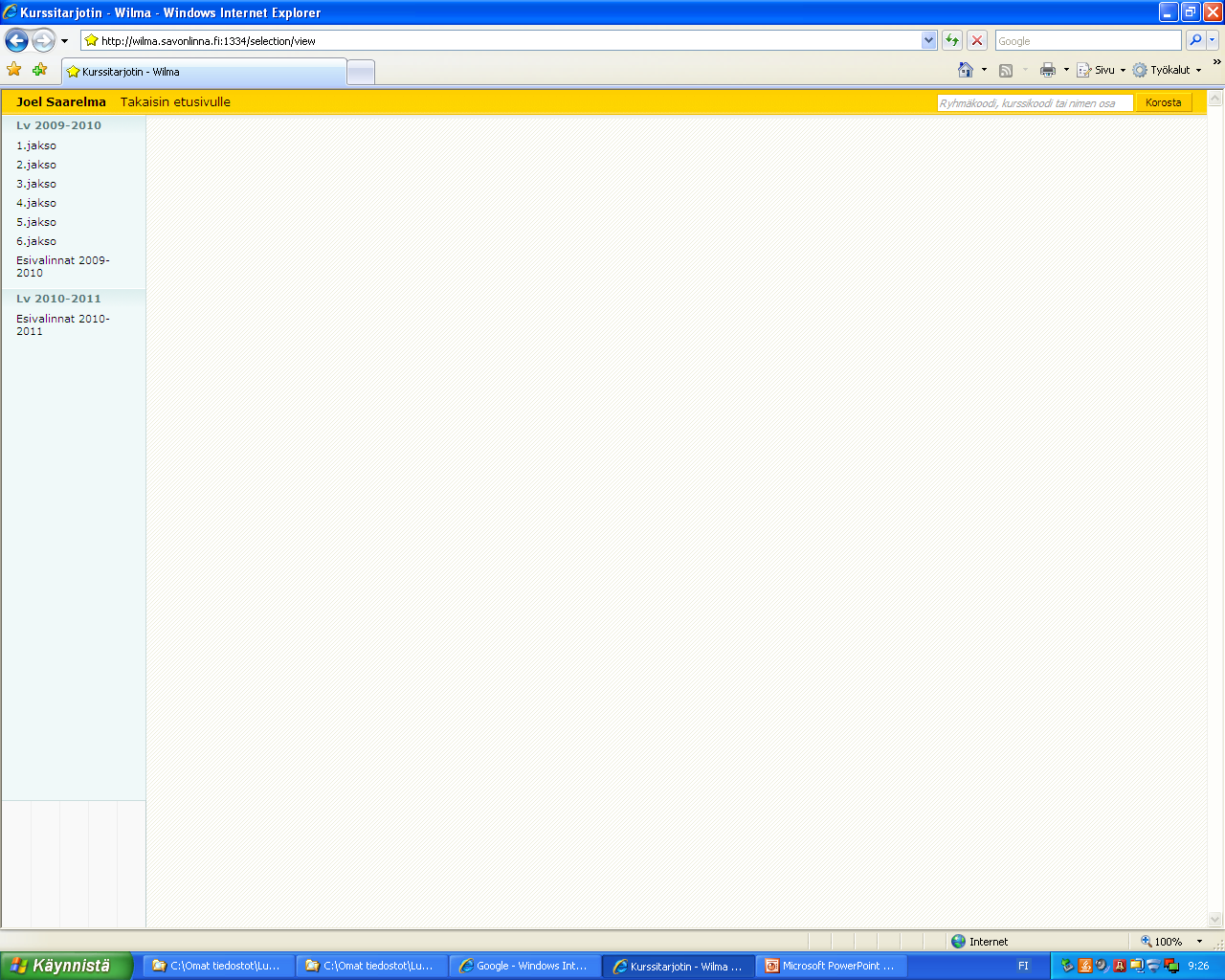The image size is (1225, 980).
Task: Open 5.jakso in the sidebar
Action: [36, 222]
